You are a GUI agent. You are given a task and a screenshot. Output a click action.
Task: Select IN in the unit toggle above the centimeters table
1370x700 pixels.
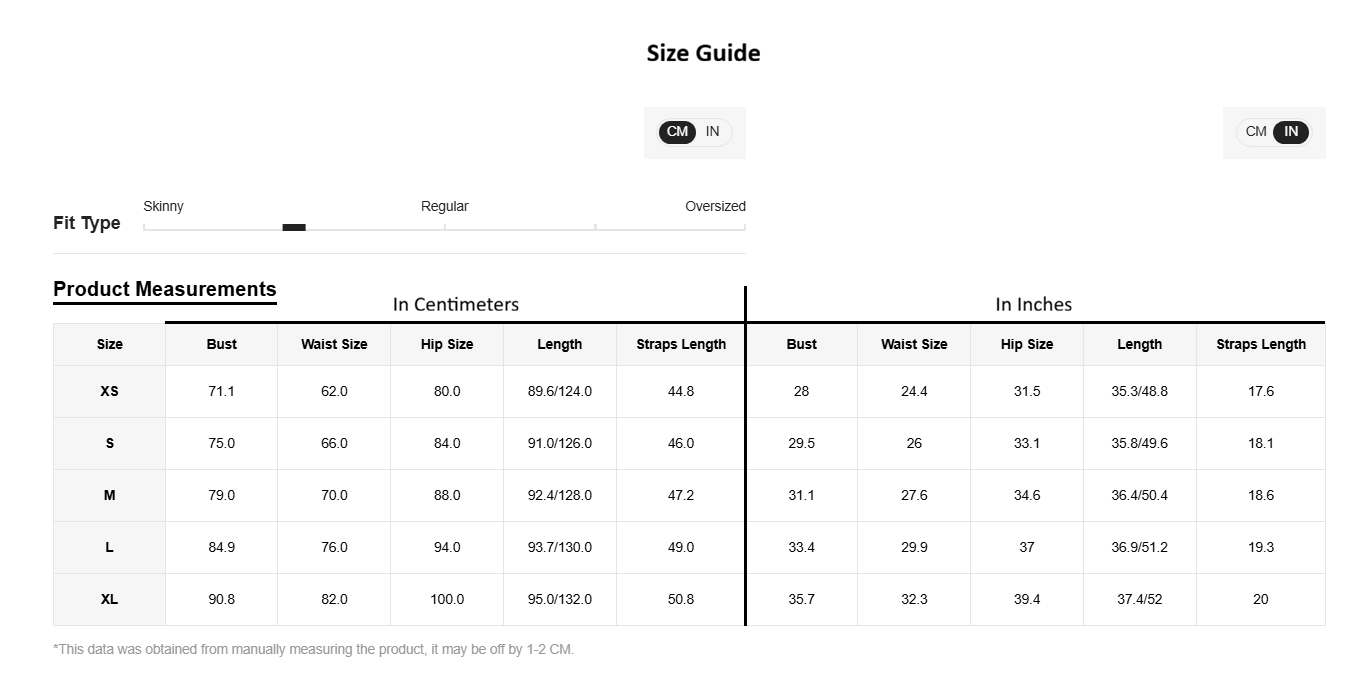[x=712, y=132]
